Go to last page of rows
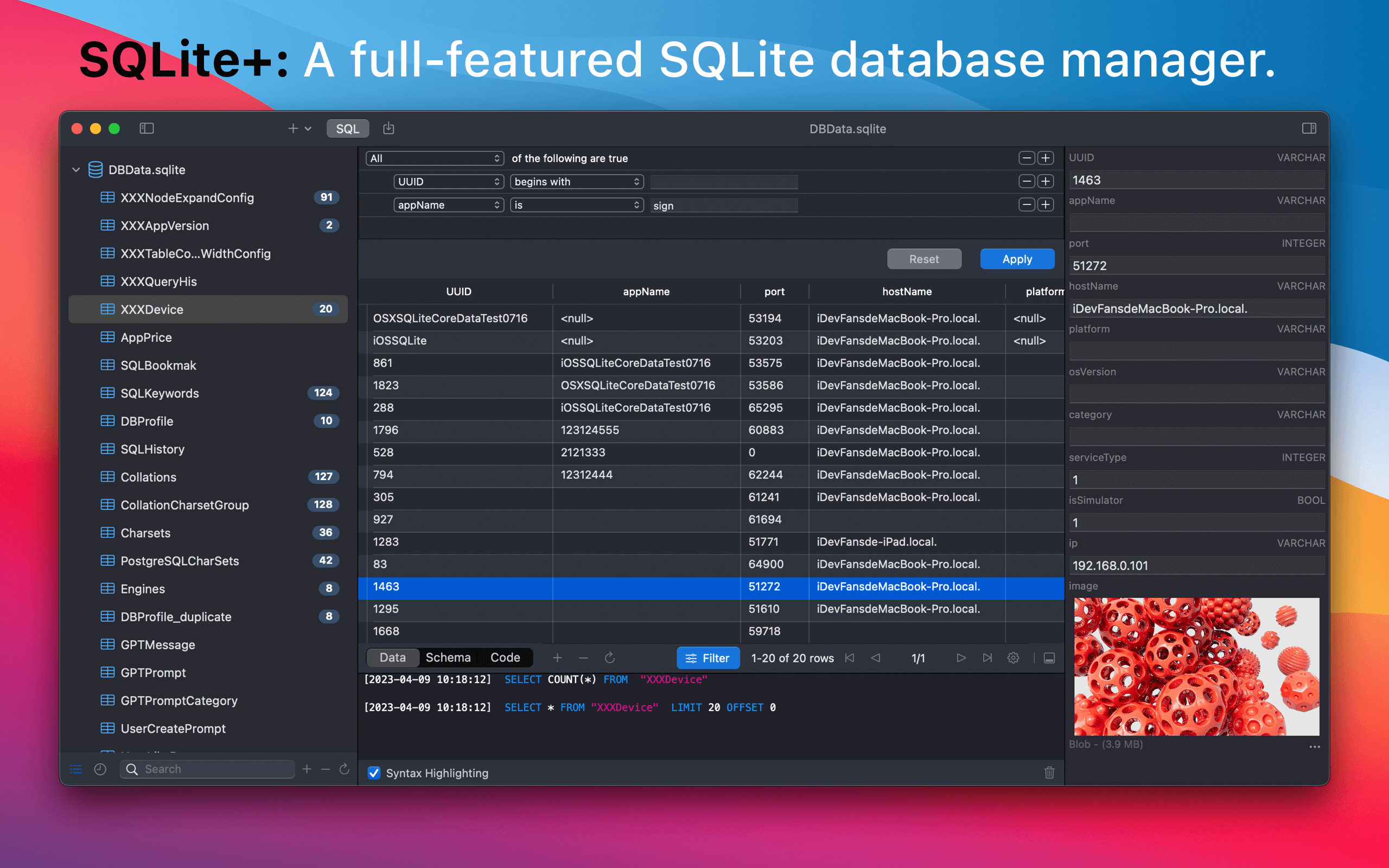Image resolution: width=1389 pixels, height=868 pixels. coord(987,658)
